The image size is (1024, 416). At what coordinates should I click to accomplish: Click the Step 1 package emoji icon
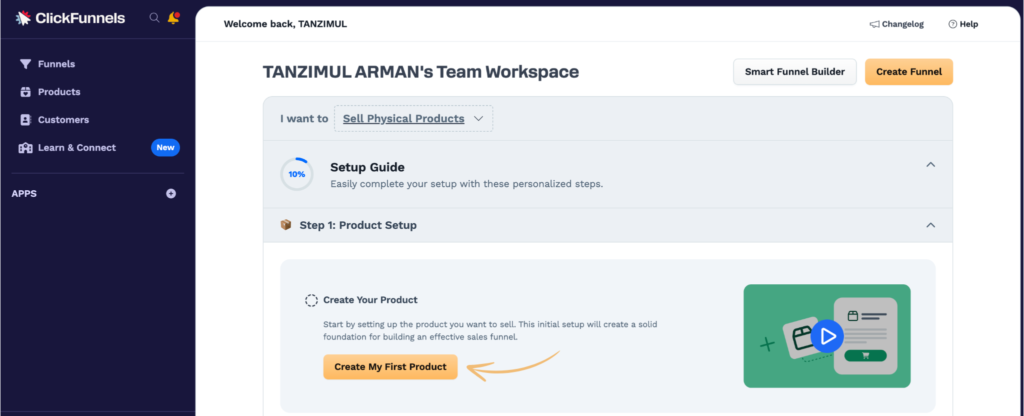pos(285,225)
